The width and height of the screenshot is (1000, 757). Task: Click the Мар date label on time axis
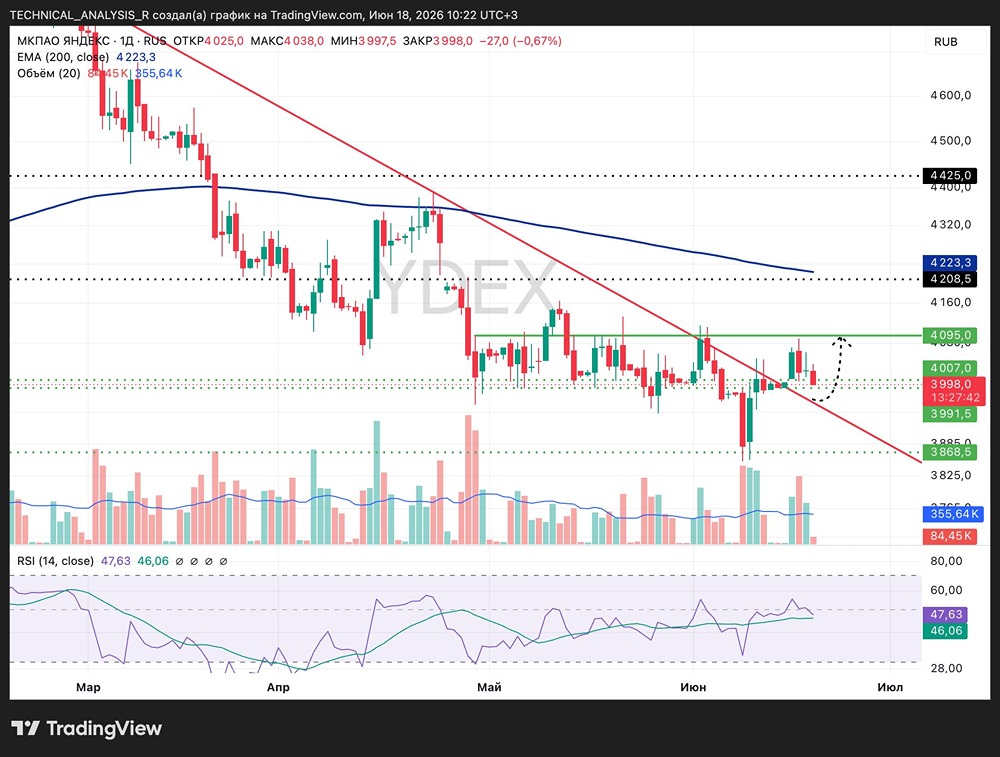88,687
